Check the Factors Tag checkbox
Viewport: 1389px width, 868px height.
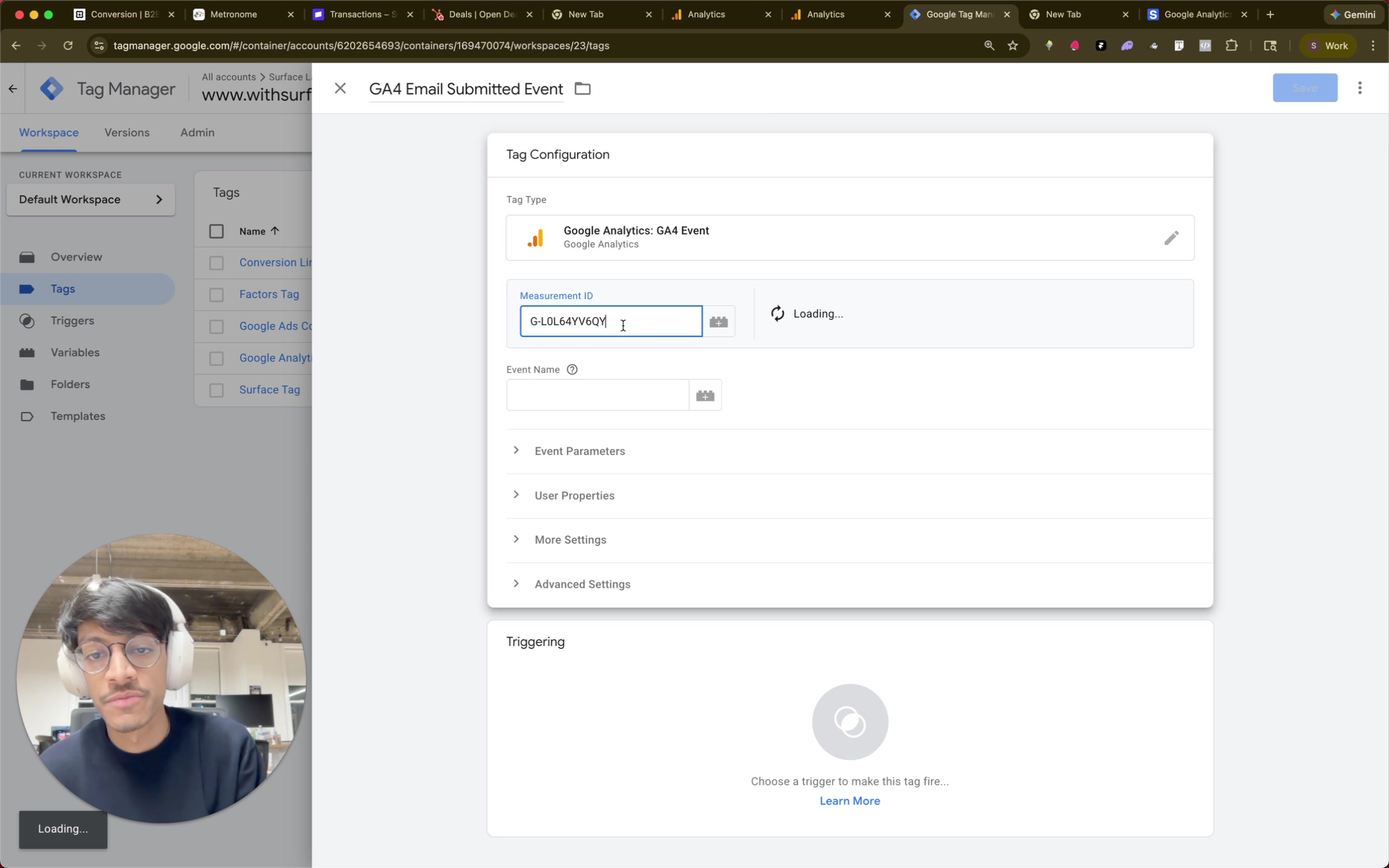coord(216,295)
